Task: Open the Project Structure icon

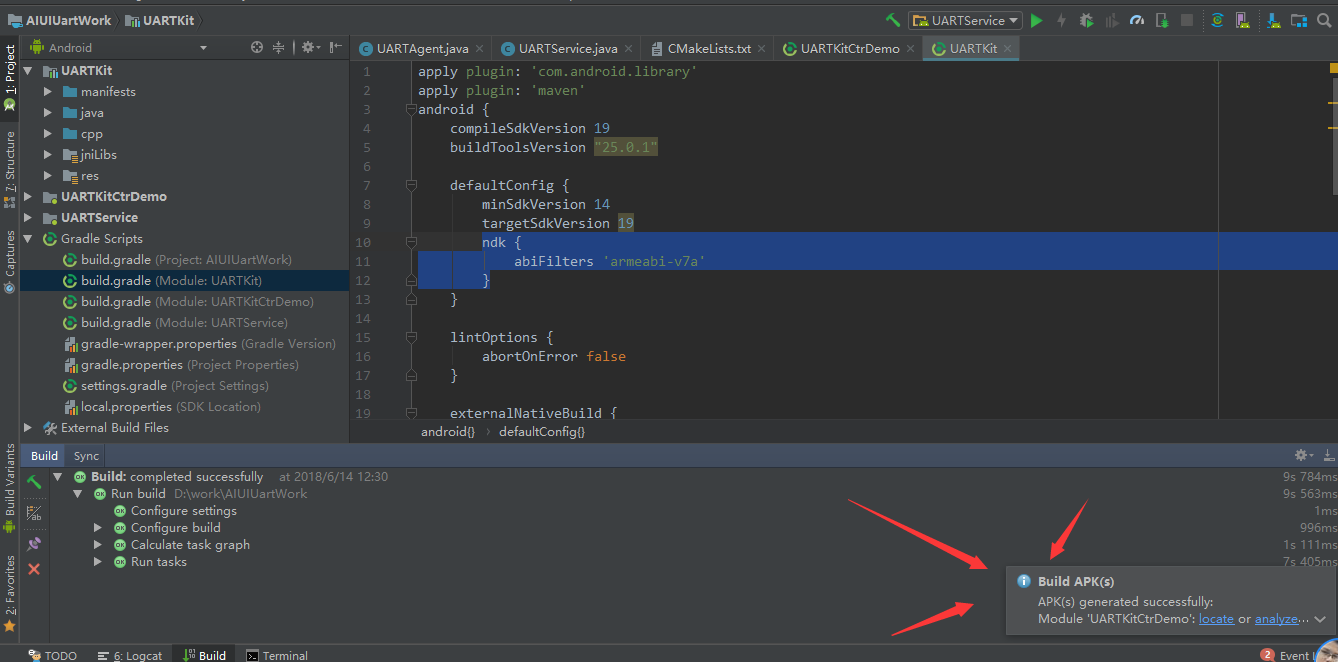Action: 1299,20
